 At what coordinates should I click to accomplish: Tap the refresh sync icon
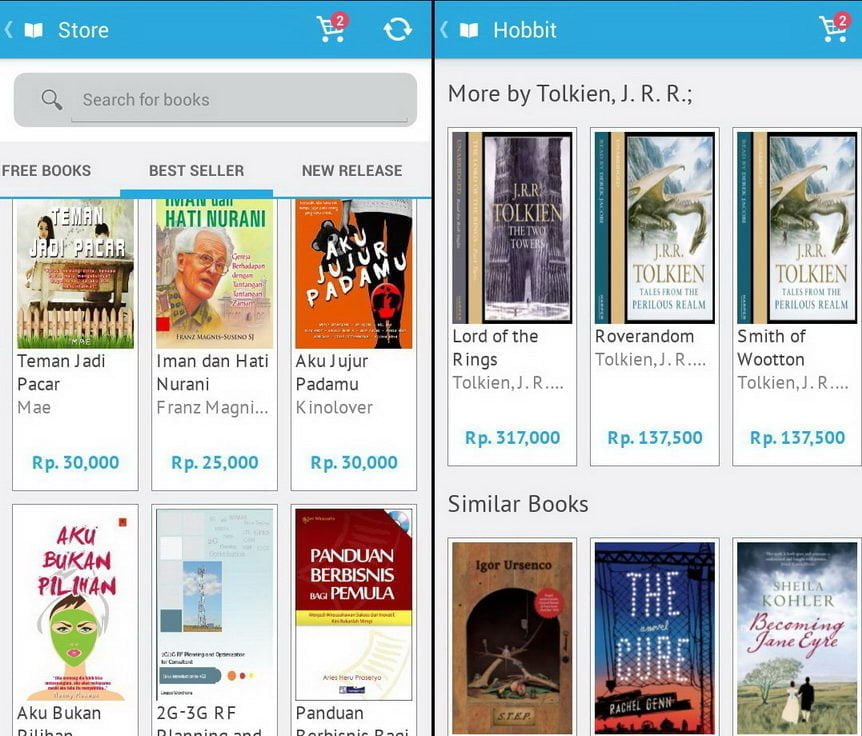pyautogui.click(x=397, y=30)
